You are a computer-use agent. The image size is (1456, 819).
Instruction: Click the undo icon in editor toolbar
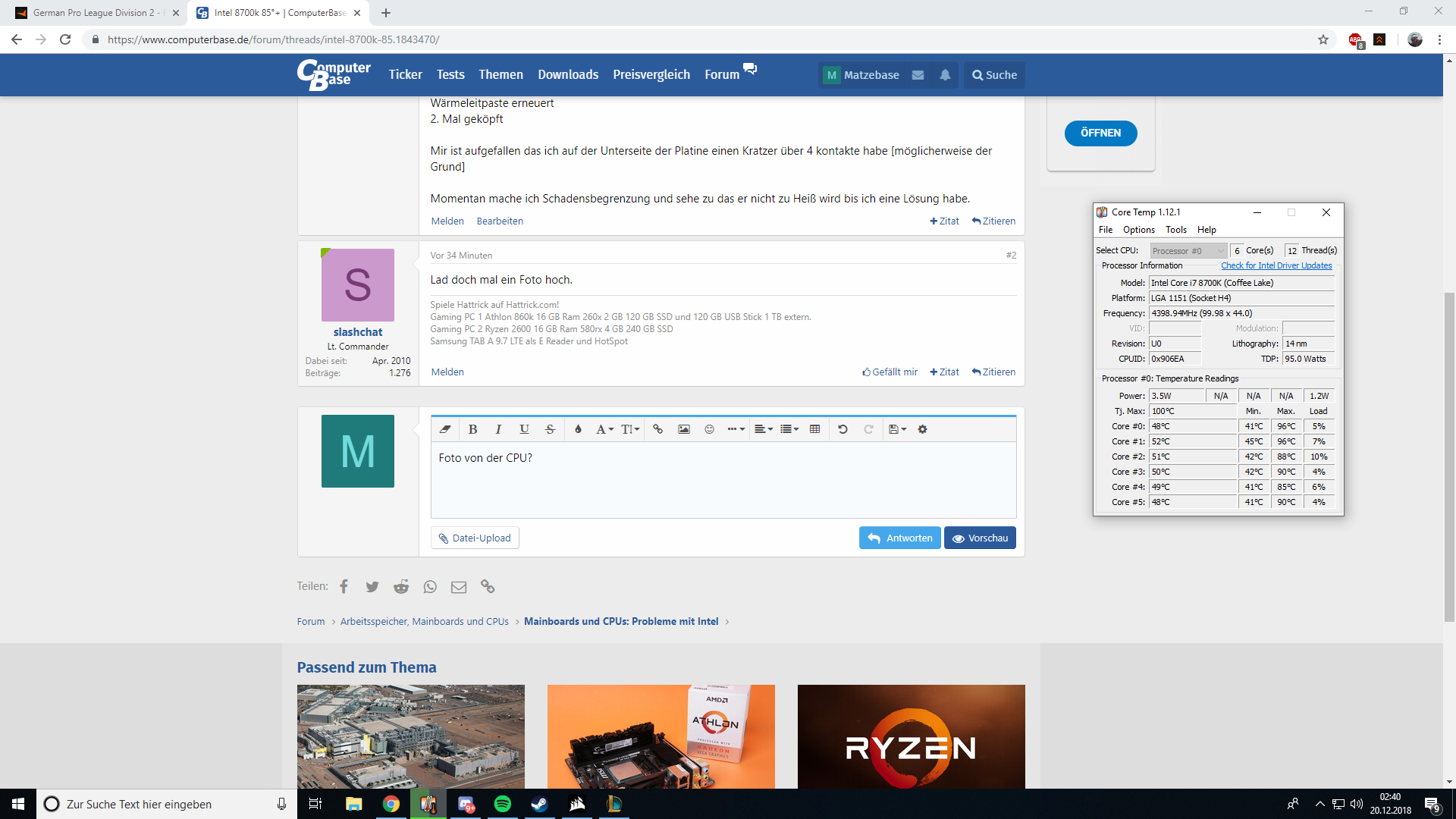pos(843,429)
